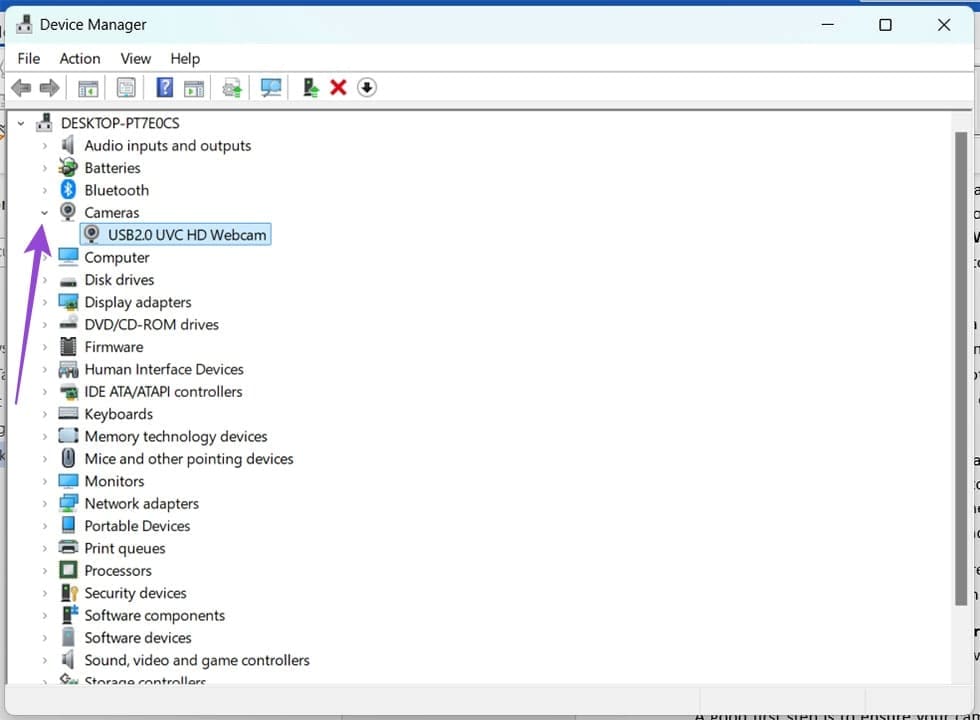
Task: Click the Disable device down-arrow icon
Action: click(367, 87)
